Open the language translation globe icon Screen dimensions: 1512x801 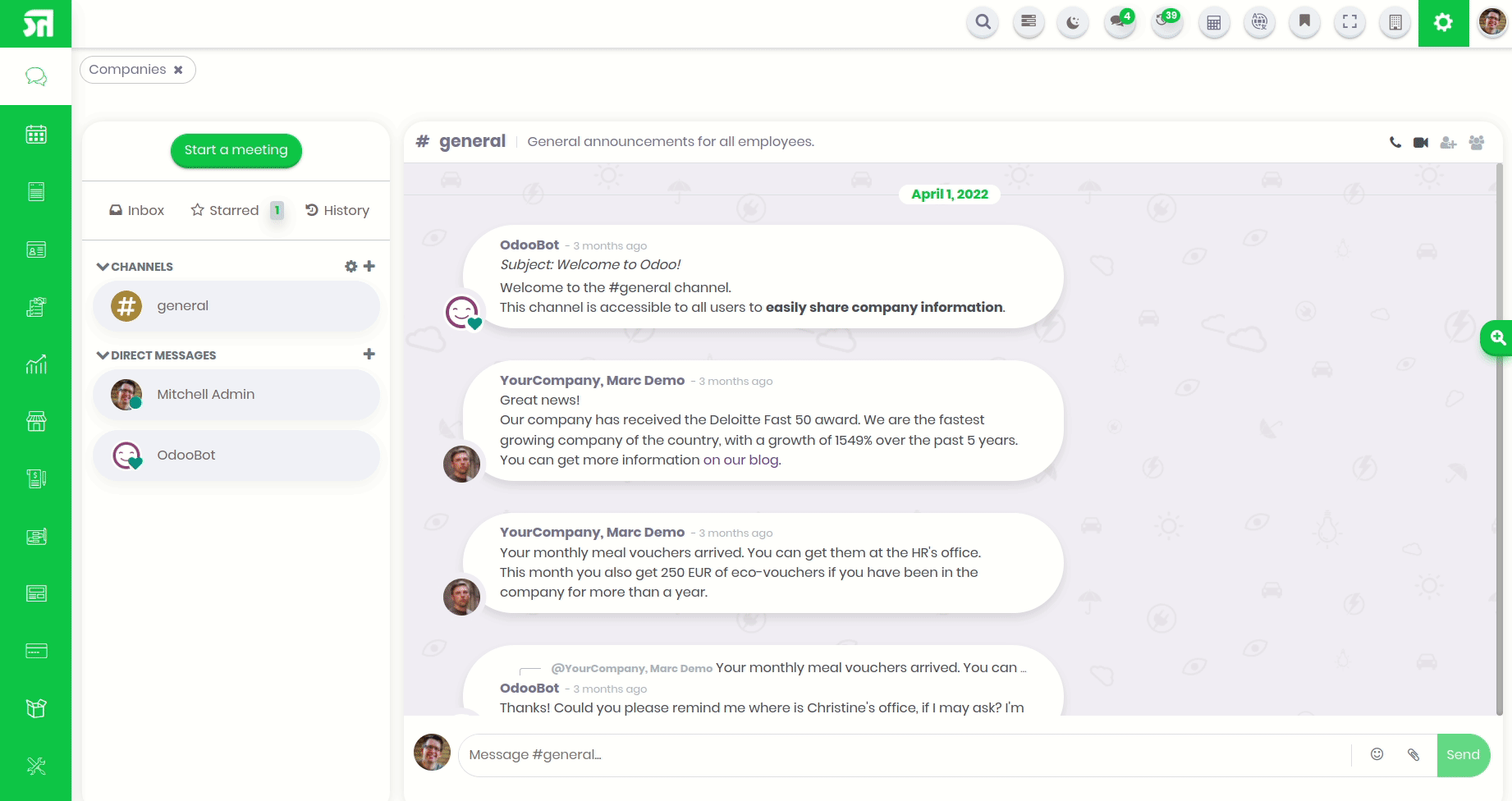pos(1259,22)
